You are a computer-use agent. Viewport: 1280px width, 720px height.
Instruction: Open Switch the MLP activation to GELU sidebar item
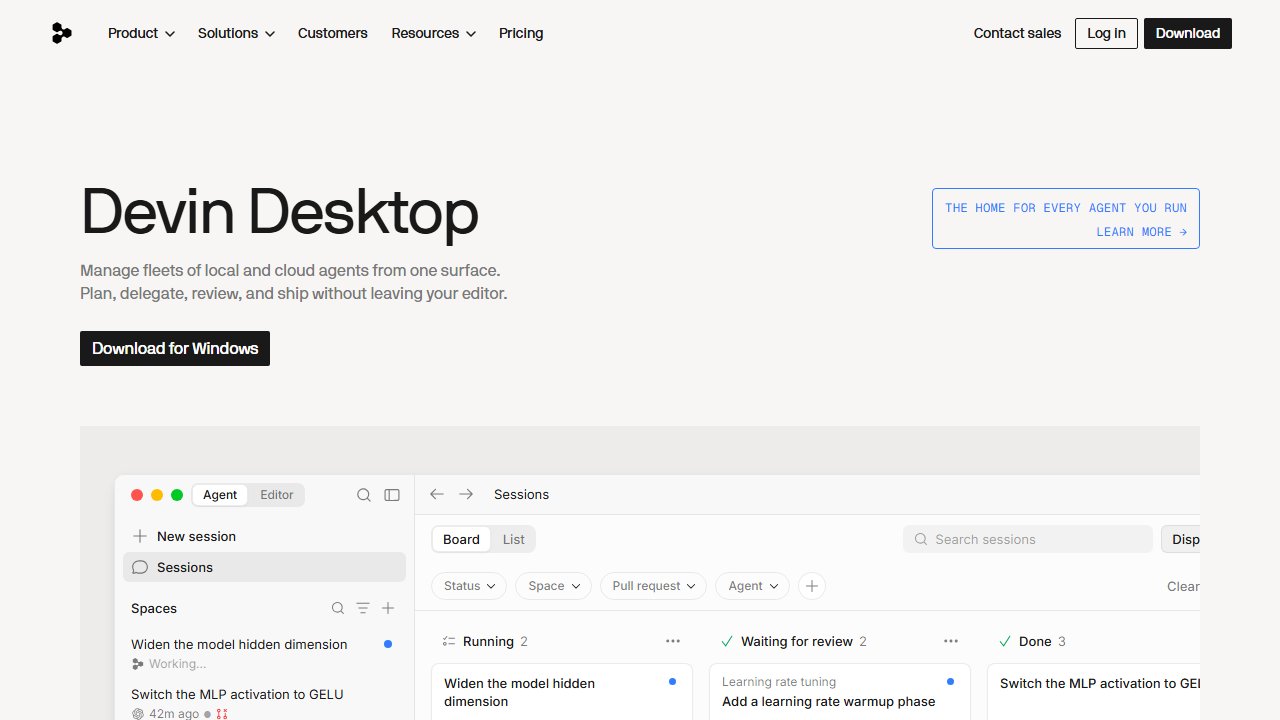coord(264,702)
